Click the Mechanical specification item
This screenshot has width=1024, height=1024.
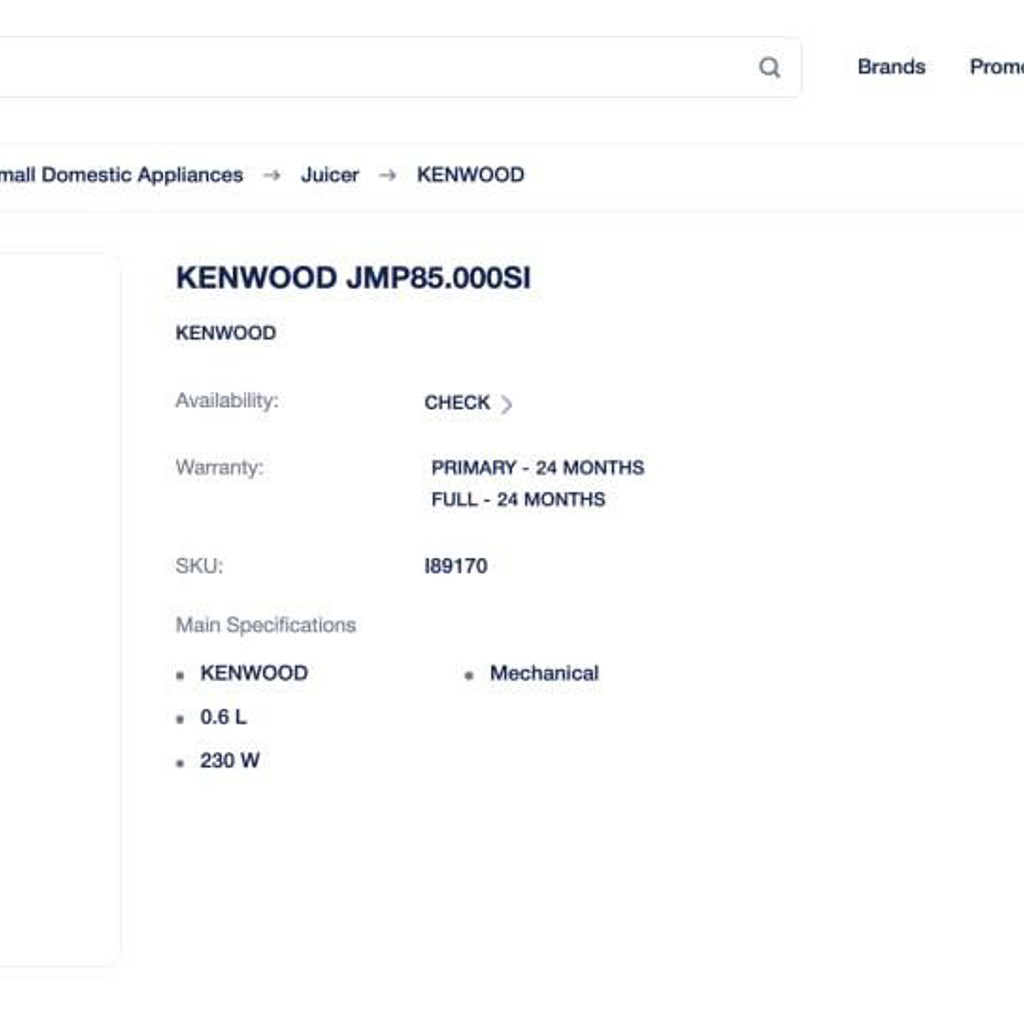tap(544, 673)
